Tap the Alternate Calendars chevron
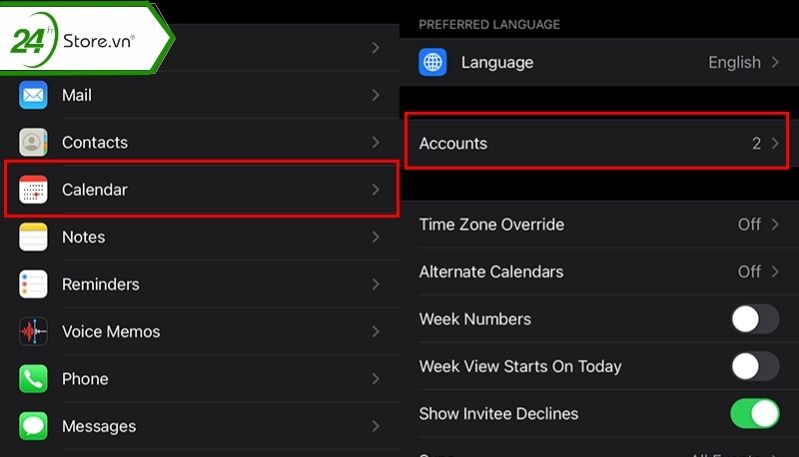 click(x=775, y=272)
